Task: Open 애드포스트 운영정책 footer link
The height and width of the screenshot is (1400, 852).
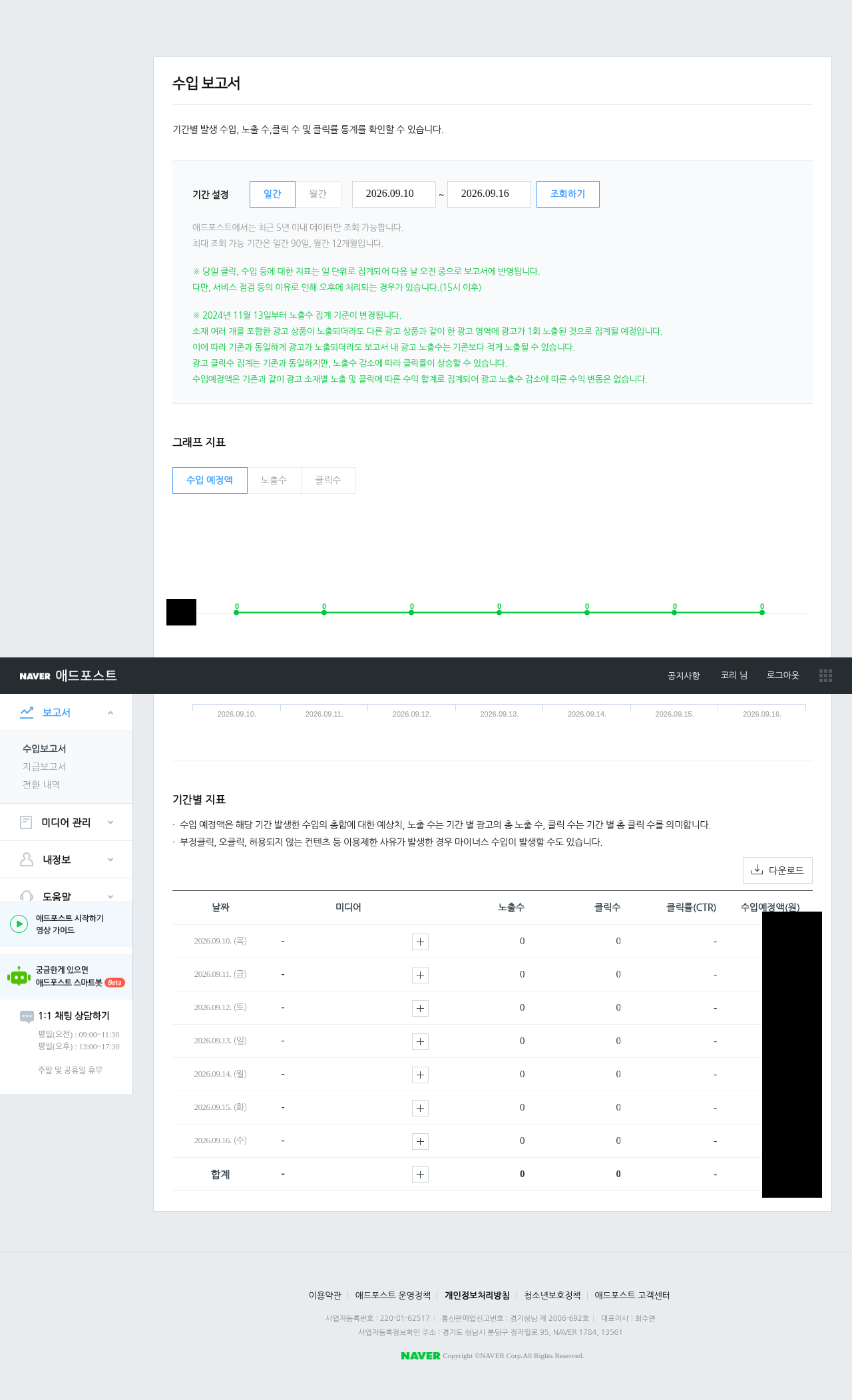Action: (x=393, y=1295)
